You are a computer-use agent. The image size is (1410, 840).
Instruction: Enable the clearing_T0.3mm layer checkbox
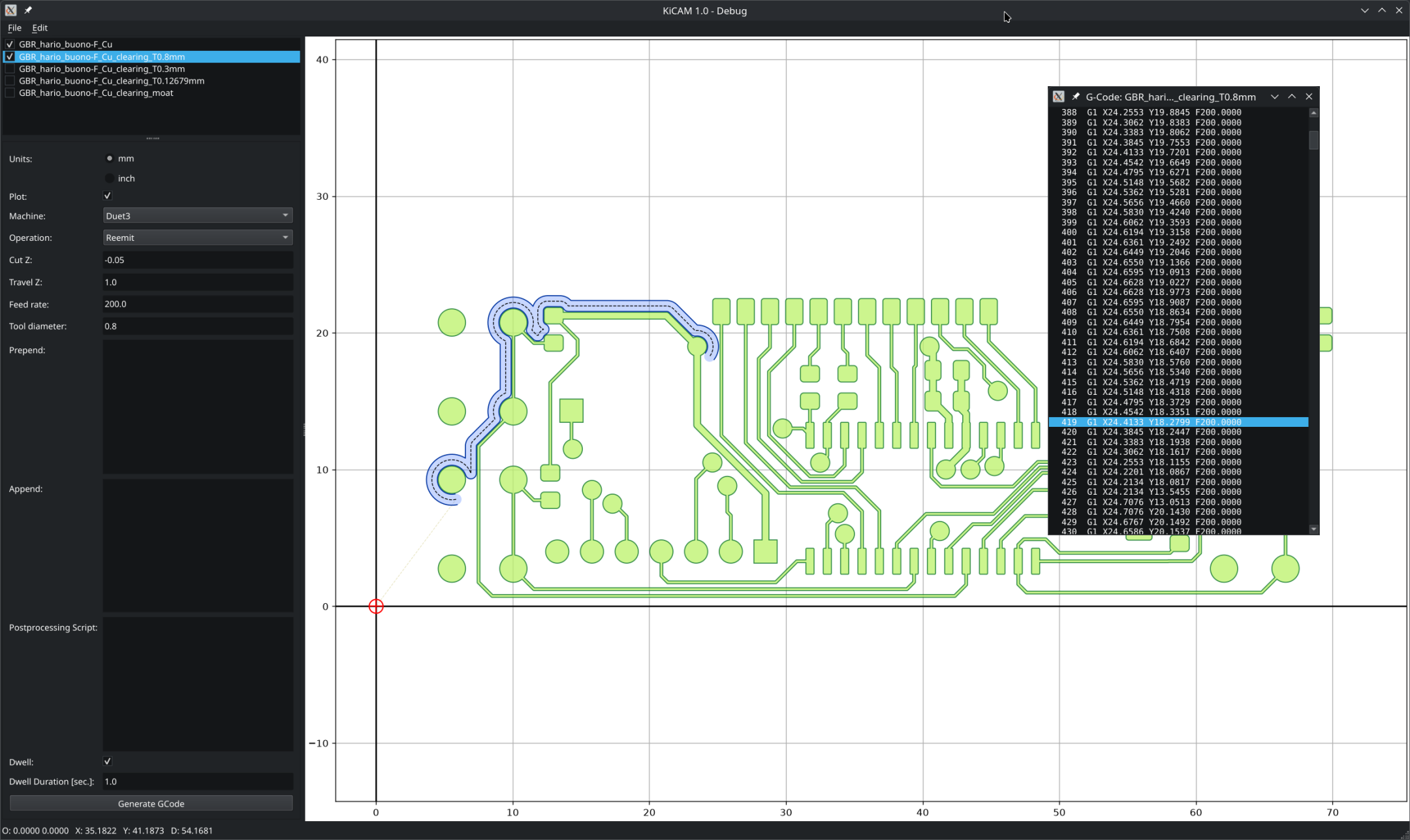(x=10, y=69)
